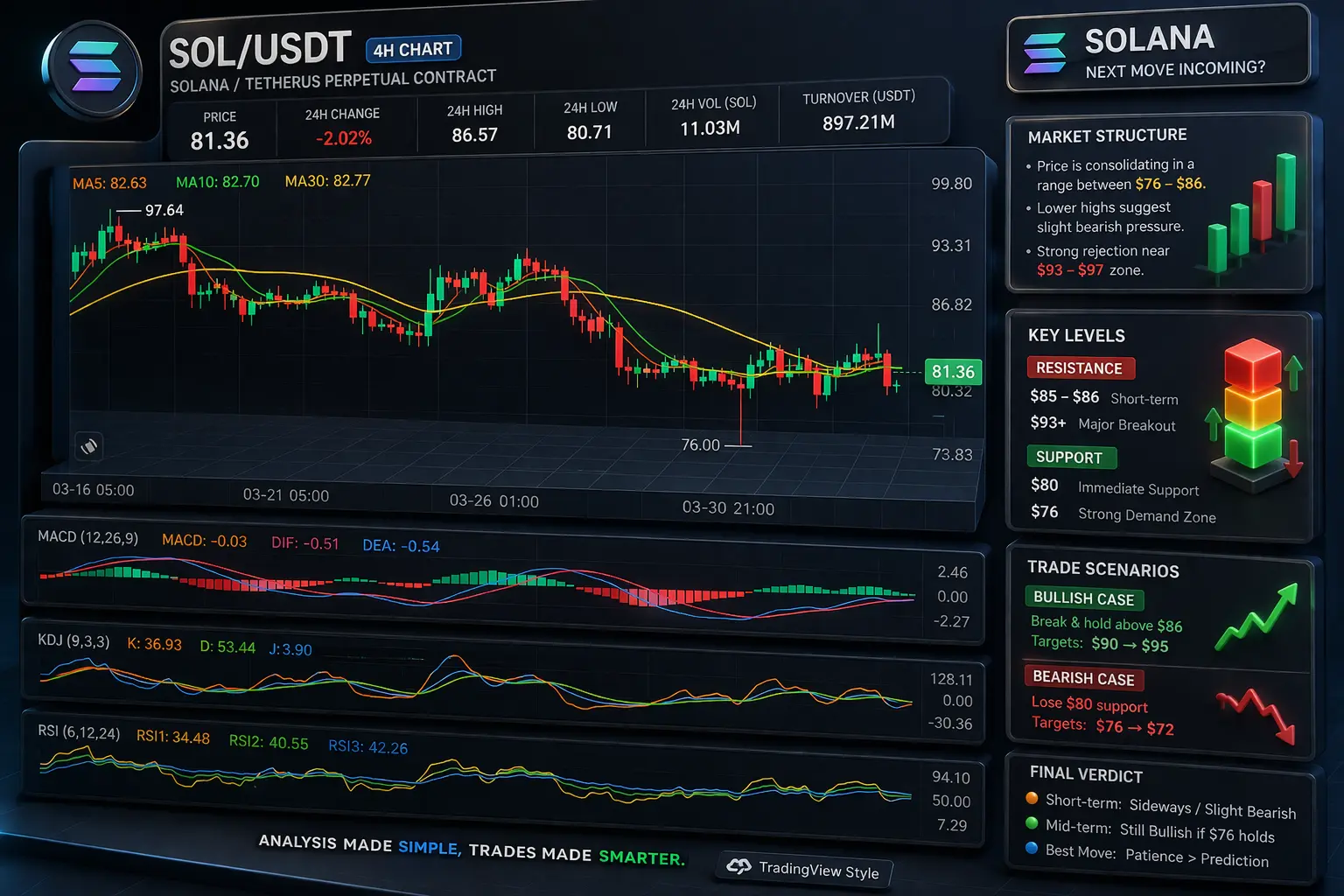Screen dimensions: 1344x896
Task: Click the 24H CHANGE value -2.02%
Action: 344,138
